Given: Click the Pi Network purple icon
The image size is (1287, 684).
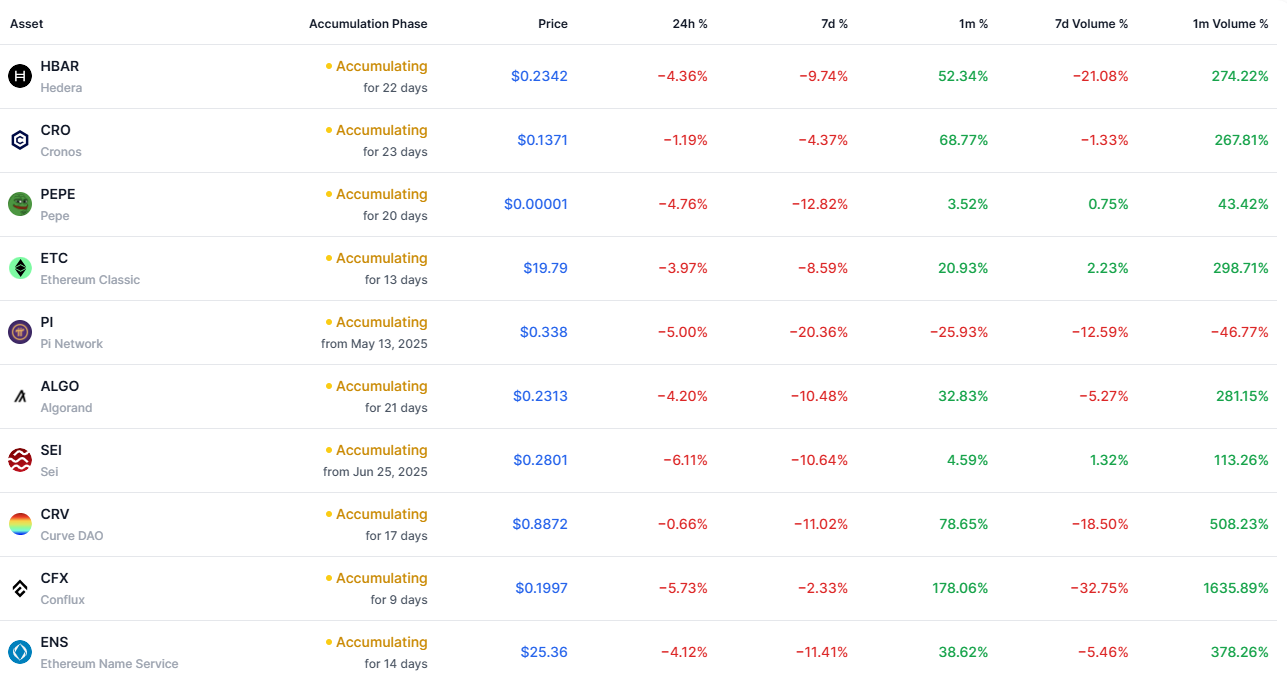Looking at the screenshot, I should [x=20, y=332].
